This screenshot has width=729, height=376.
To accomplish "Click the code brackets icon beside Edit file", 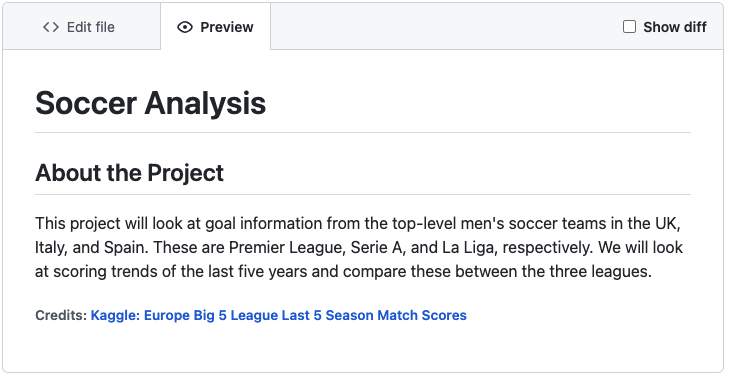I will point(51,27).
